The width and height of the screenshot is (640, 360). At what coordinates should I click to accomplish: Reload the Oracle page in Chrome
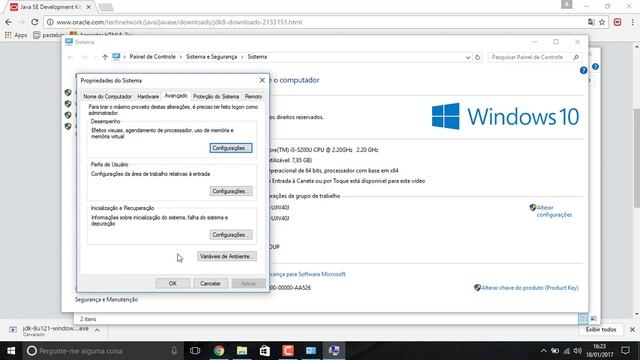34,22
